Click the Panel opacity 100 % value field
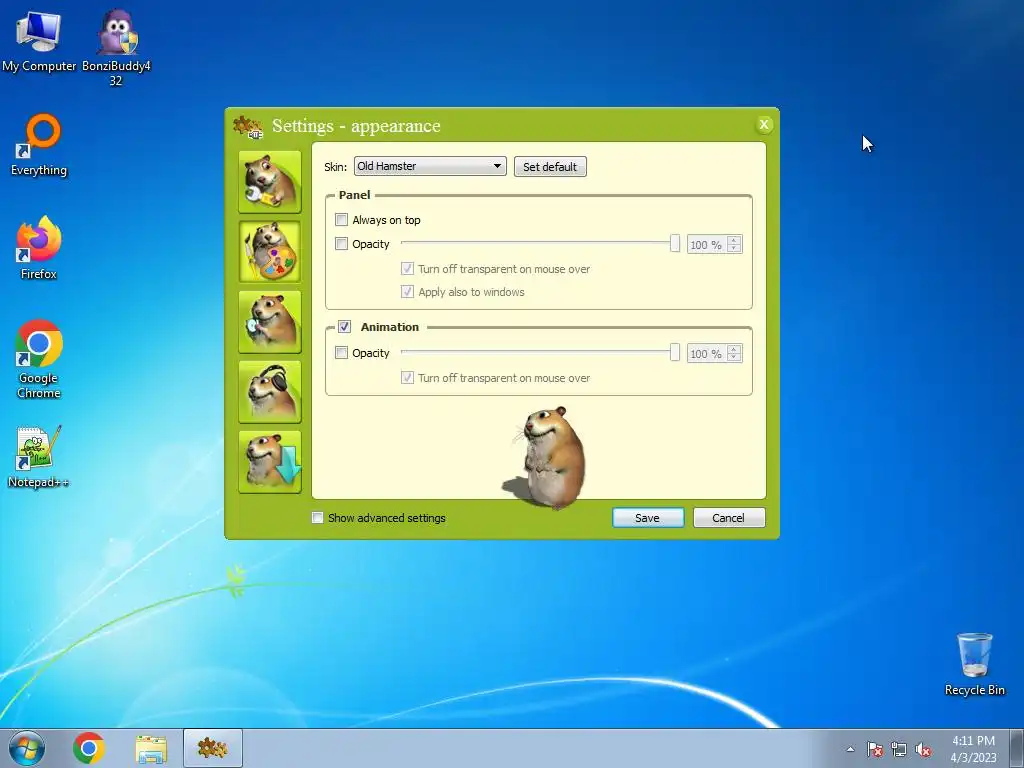 tap(707, 245)
